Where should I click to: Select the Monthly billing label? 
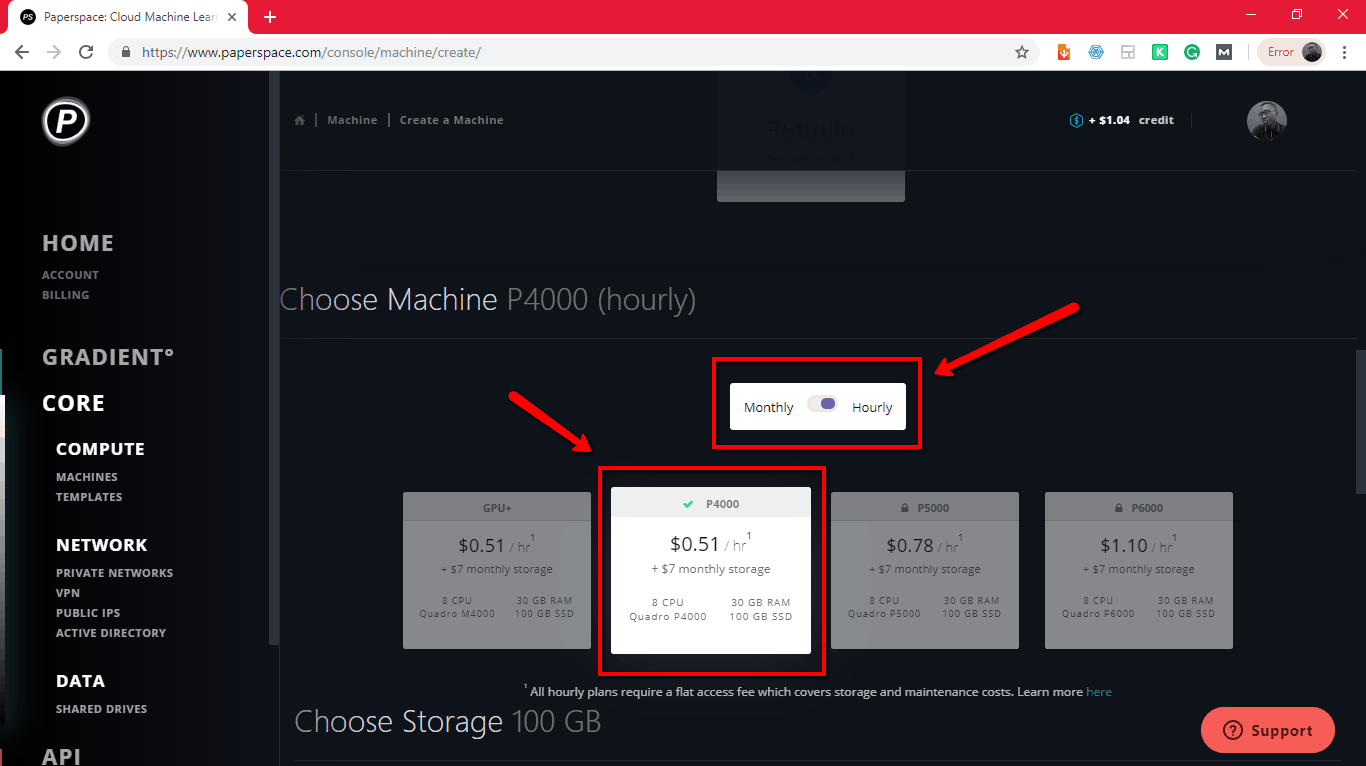768,408
